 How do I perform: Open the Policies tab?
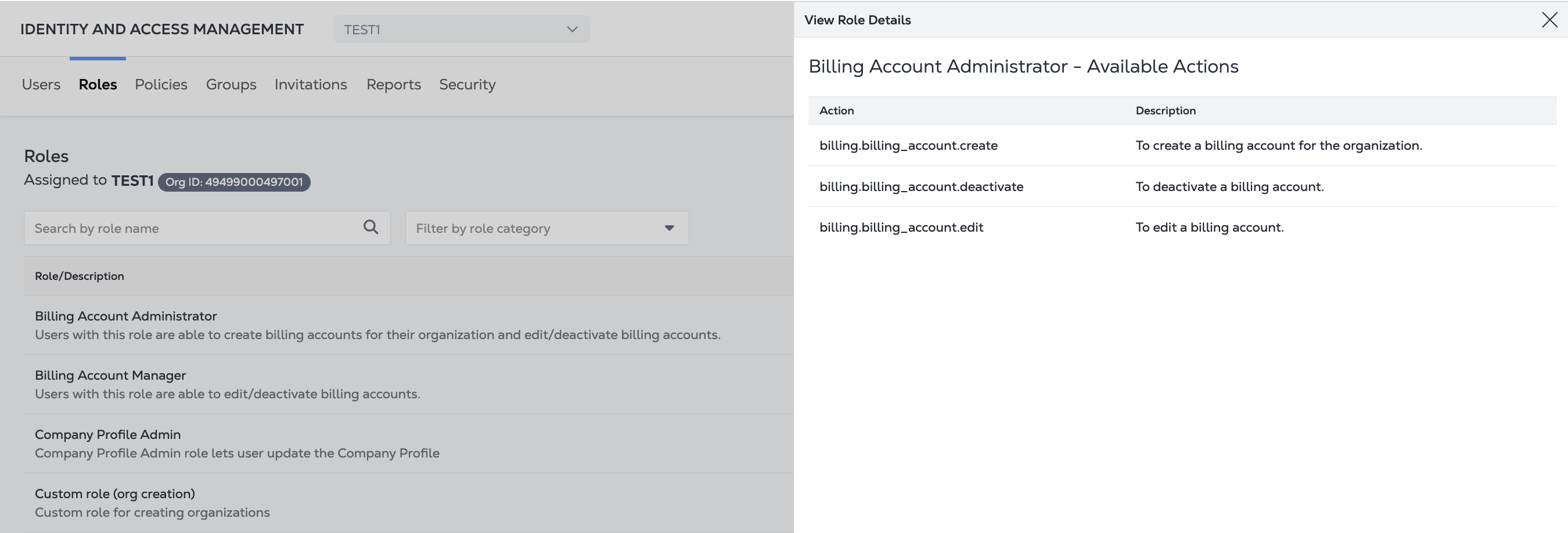[161, 85]
